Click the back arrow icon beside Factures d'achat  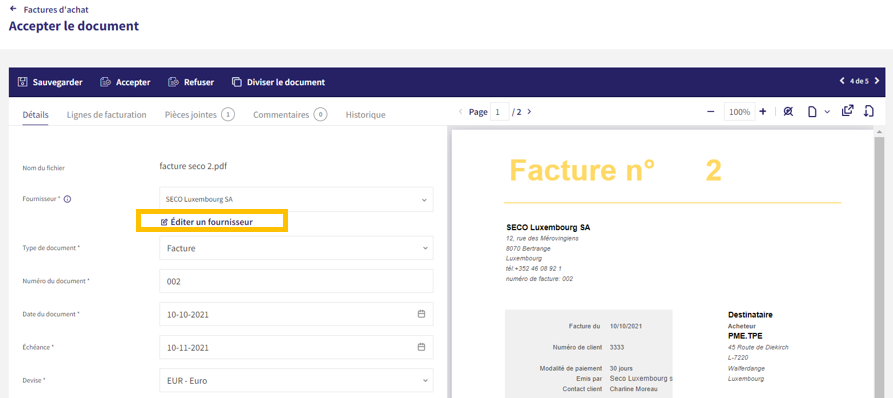tap(13, 10)
